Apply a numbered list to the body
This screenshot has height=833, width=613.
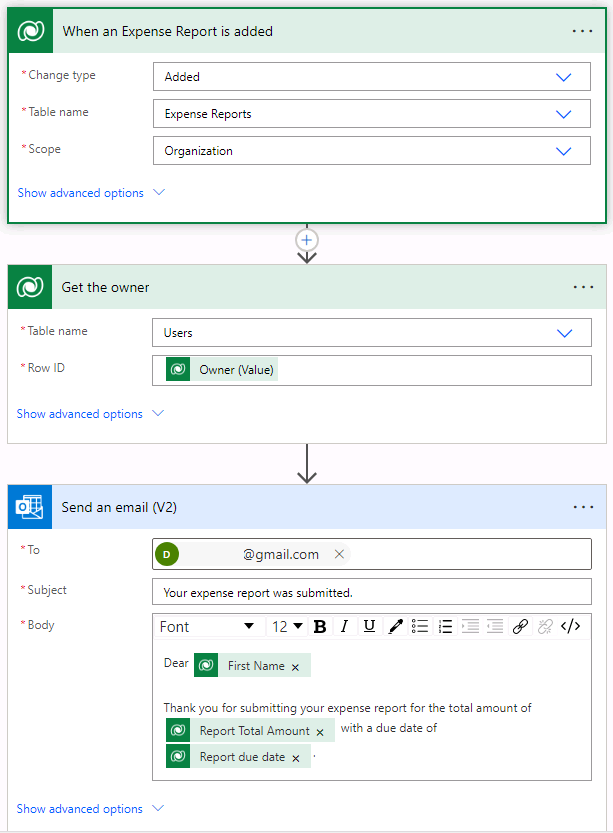coord(445,626)
